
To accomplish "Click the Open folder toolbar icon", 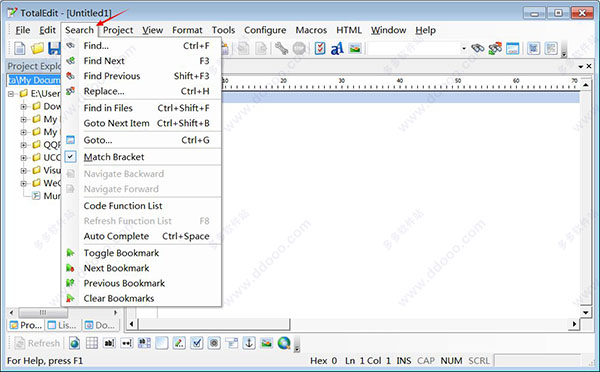I will click(38, 49).
